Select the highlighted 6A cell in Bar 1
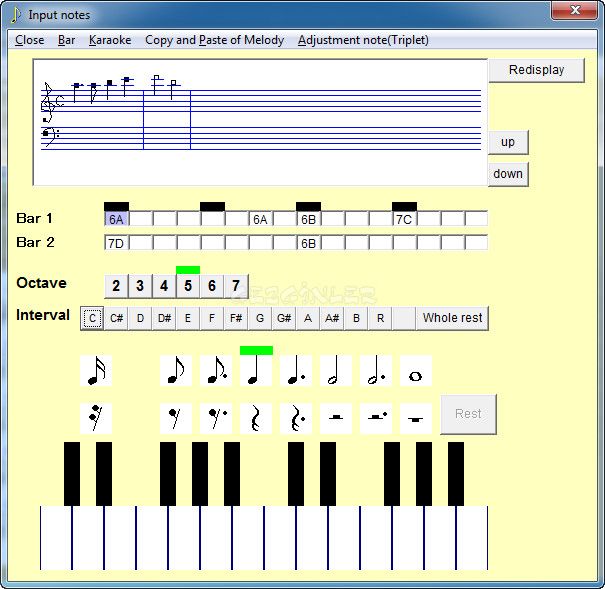This screenshot has width=605, height=589. [116, 219]
